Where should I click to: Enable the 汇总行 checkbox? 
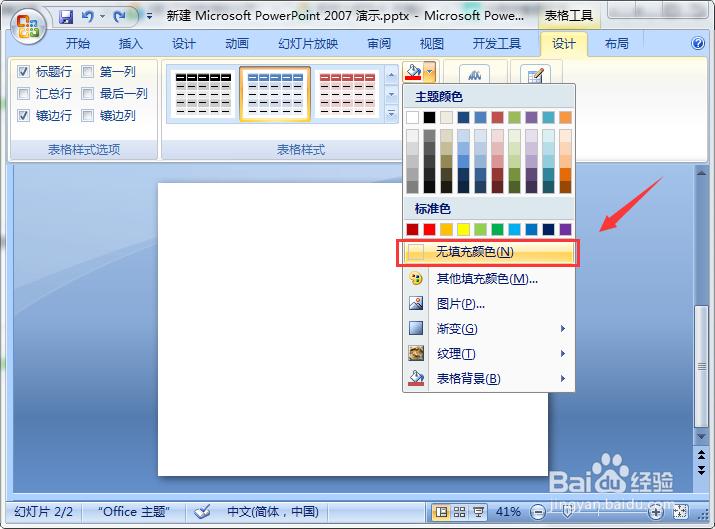pos(23,93)
